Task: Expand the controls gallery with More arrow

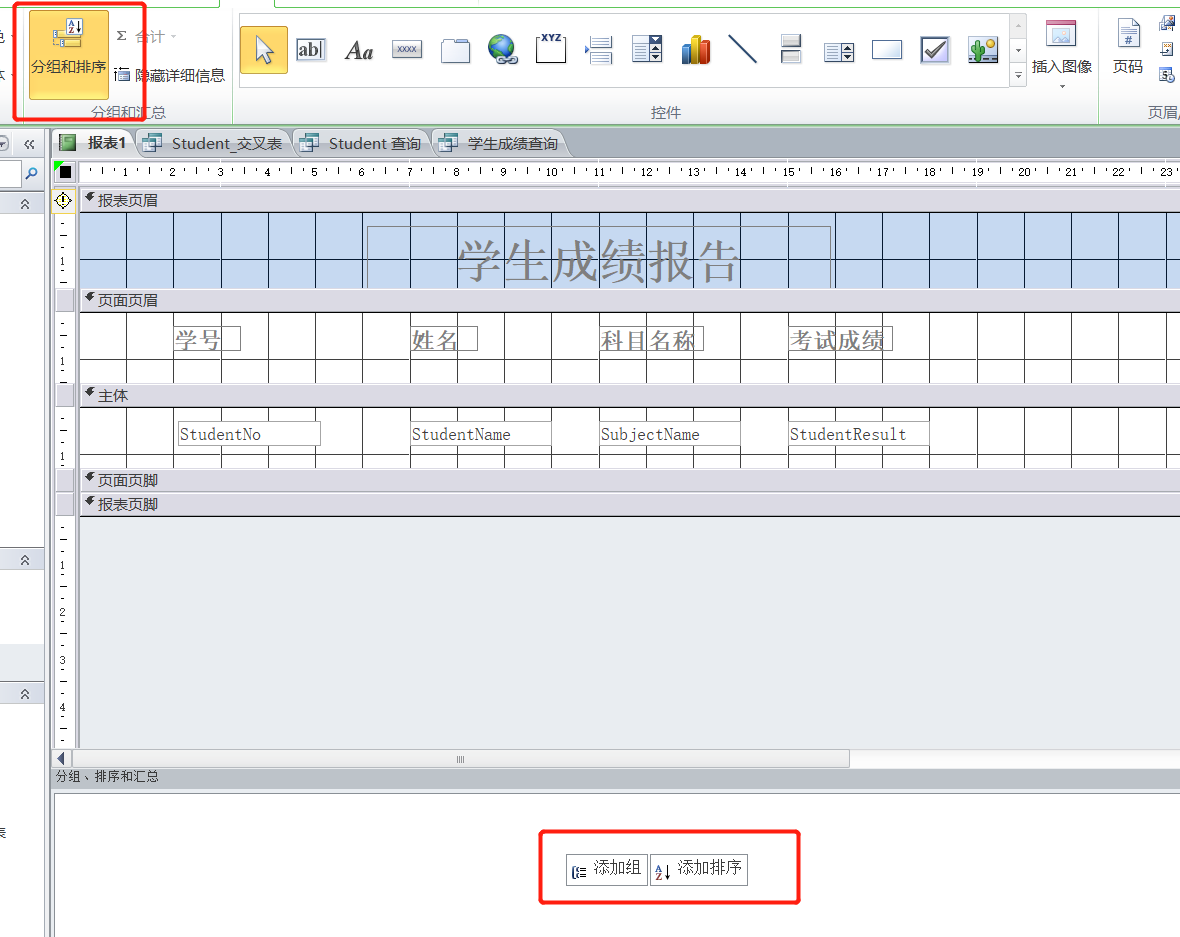Action: point(1018,75)
